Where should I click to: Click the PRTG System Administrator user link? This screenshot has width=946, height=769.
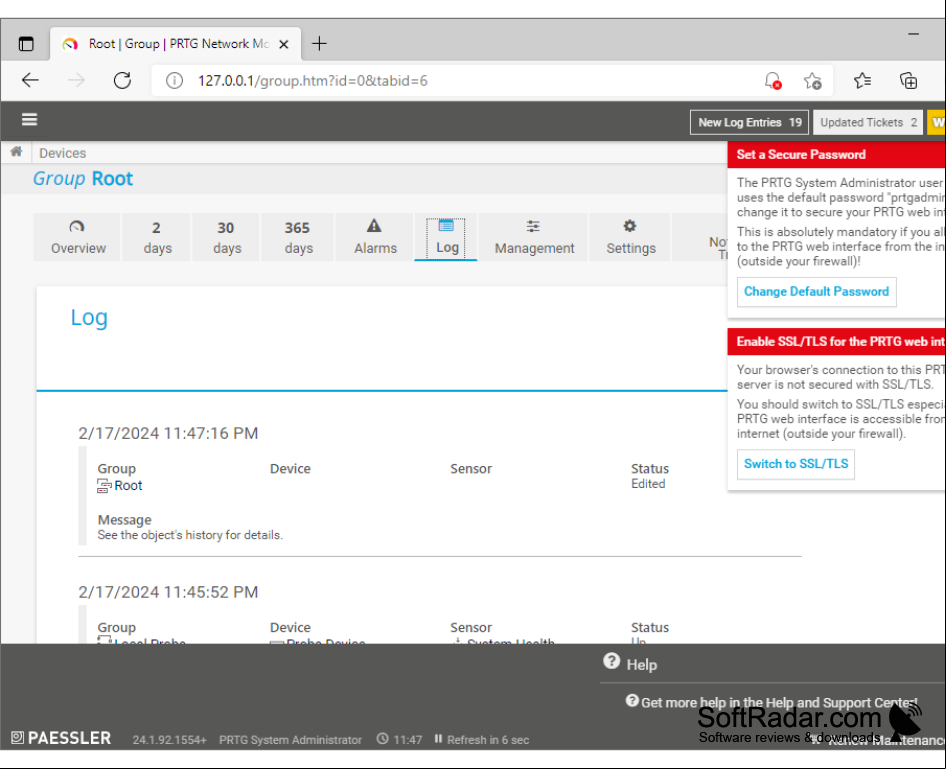pyautogui.click(x=290, y=740)
